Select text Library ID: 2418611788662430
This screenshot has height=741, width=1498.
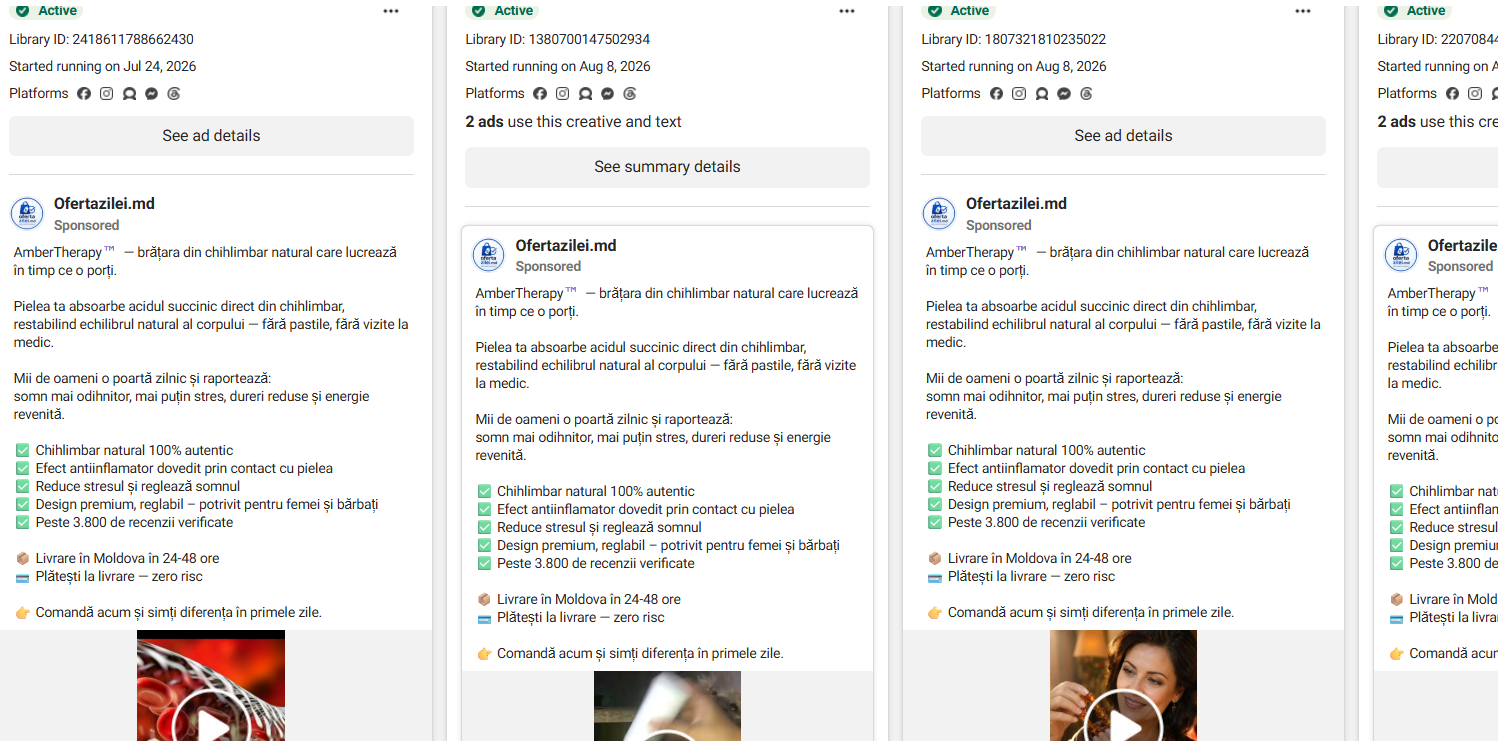click(x=102, y=40)
